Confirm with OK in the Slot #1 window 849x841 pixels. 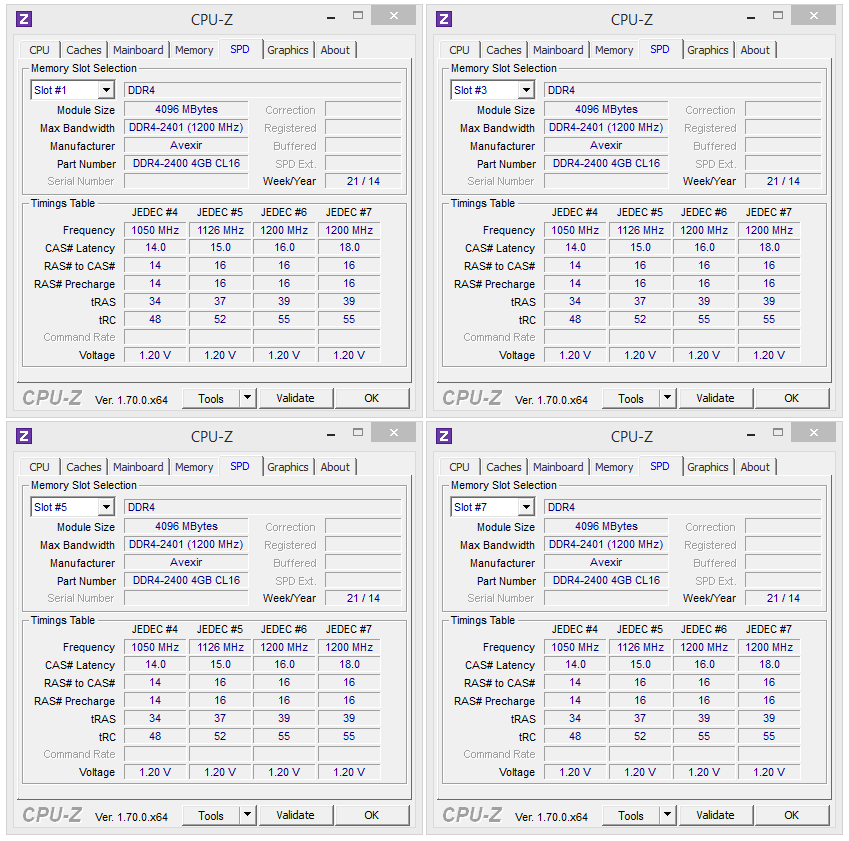(x=372, y=398)
